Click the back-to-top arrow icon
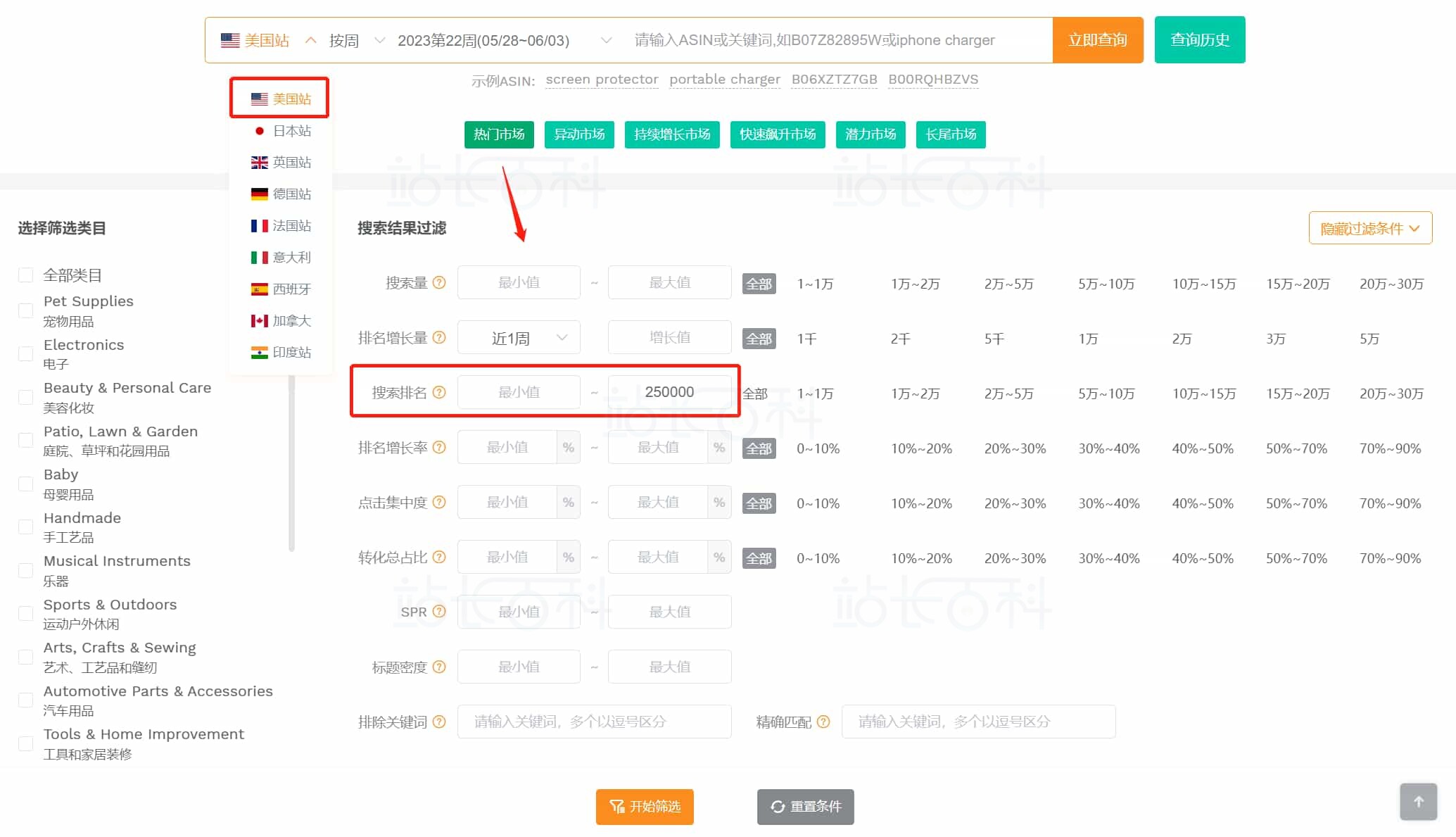Image resolution: width=1456 pixels, height=837 pixels. point(1419,802)
